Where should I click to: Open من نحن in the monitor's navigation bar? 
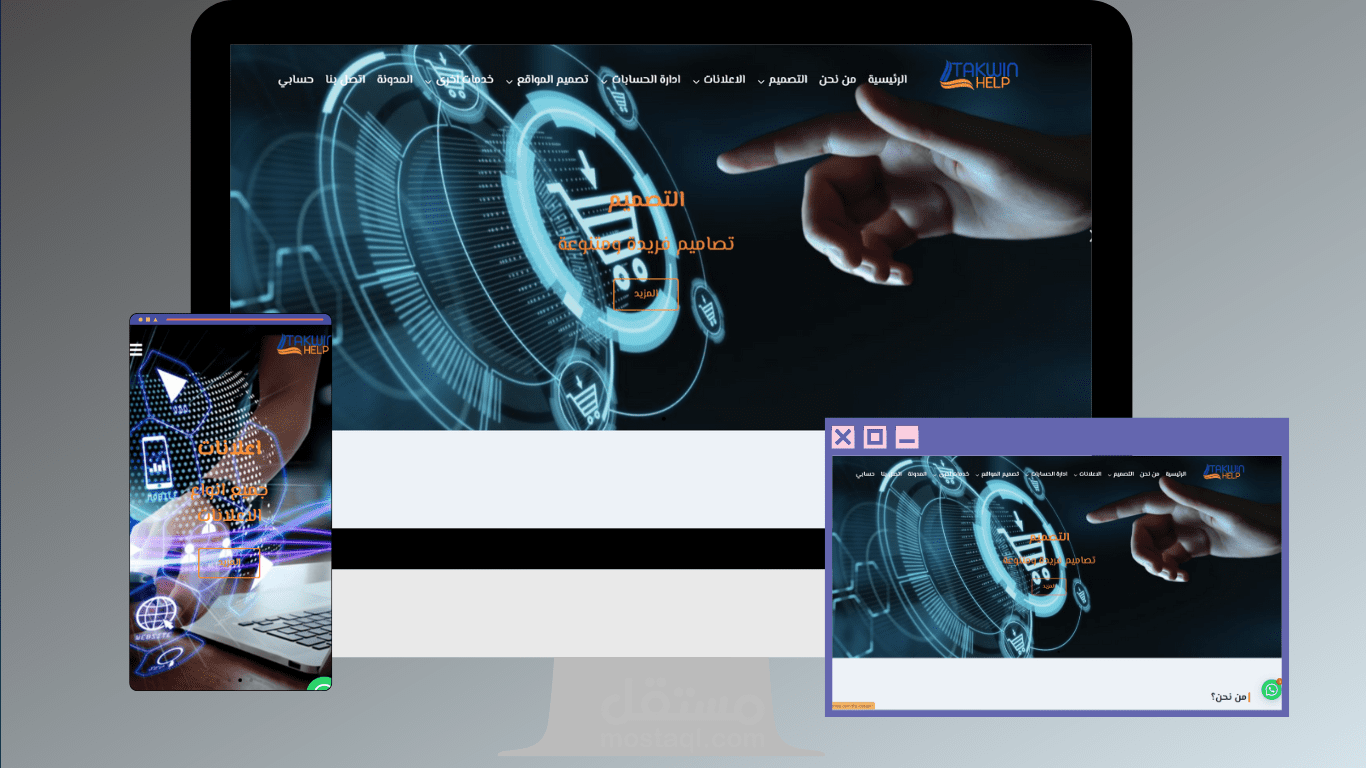pos(838,79)
